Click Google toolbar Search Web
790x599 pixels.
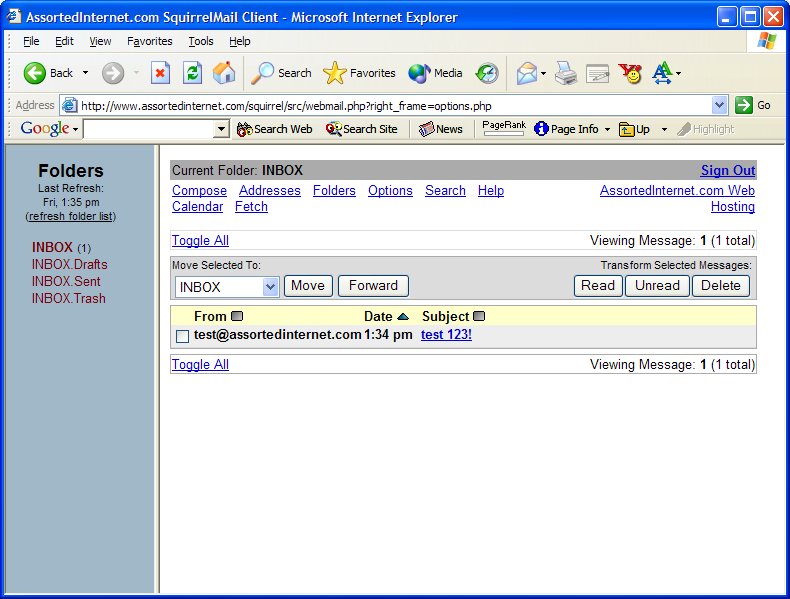coord(275,129)
